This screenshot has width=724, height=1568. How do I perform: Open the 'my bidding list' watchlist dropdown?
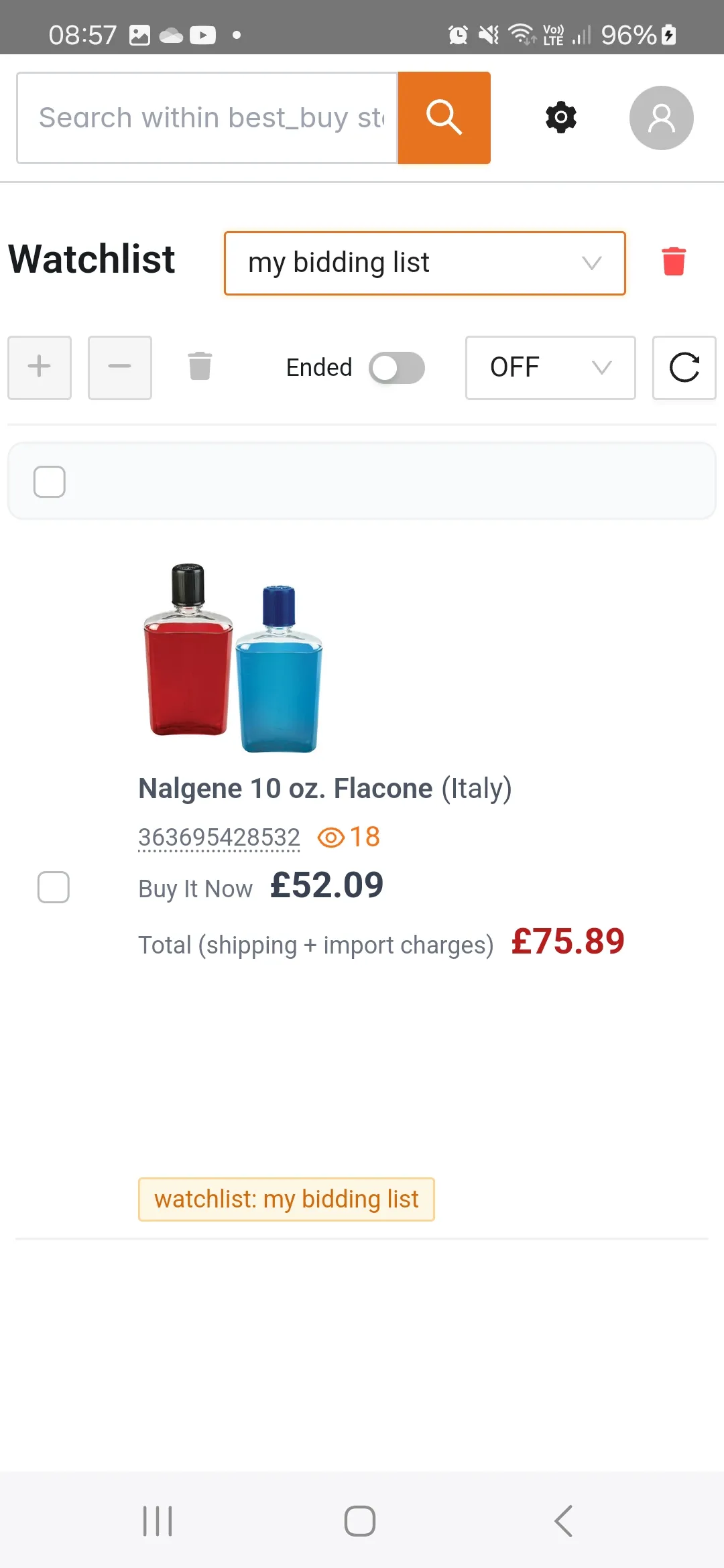pyautogui.click(x=425, y=263)
